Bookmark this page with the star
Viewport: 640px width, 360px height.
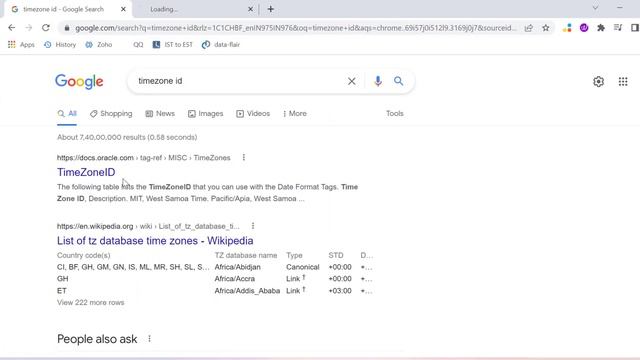546,28
